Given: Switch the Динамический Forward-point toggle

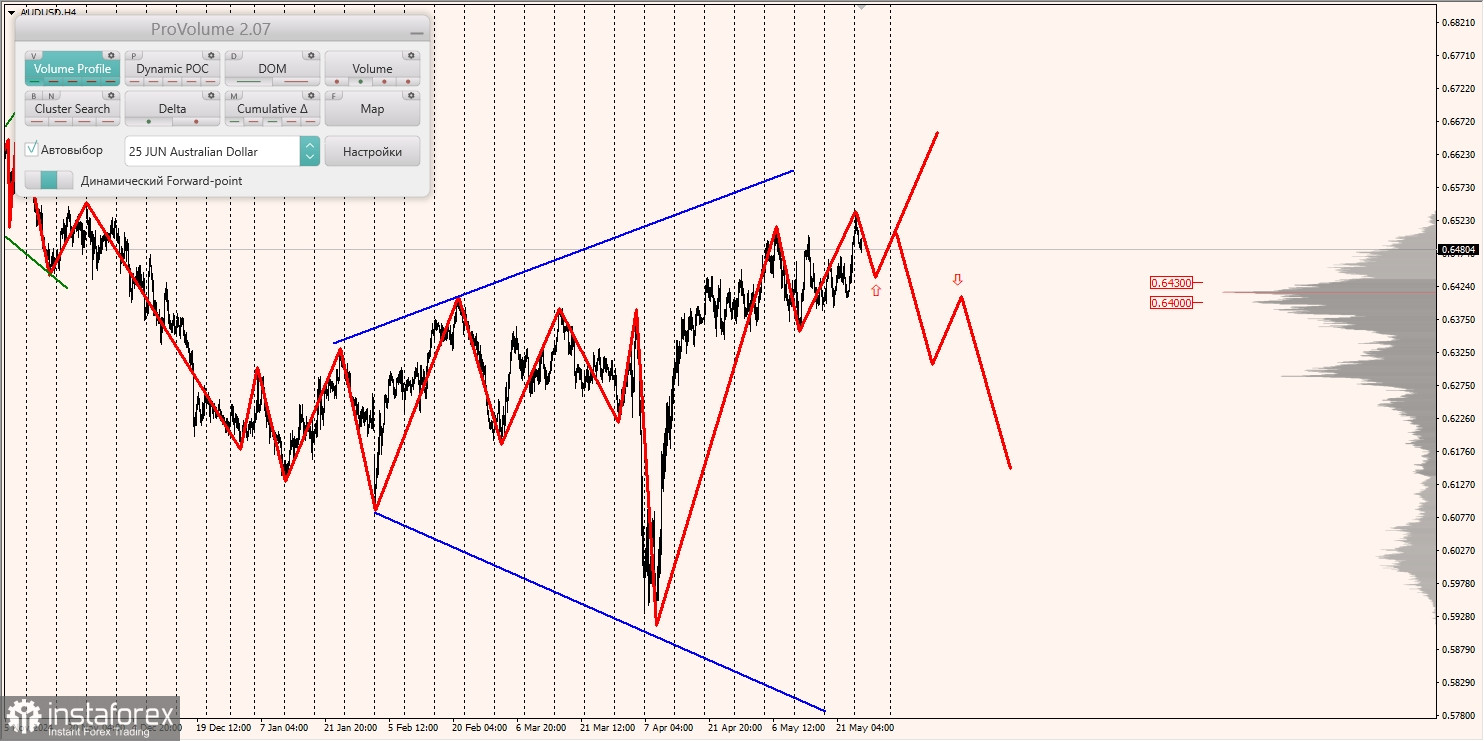Looking at the screenshot, I should (x=49, y=180).
